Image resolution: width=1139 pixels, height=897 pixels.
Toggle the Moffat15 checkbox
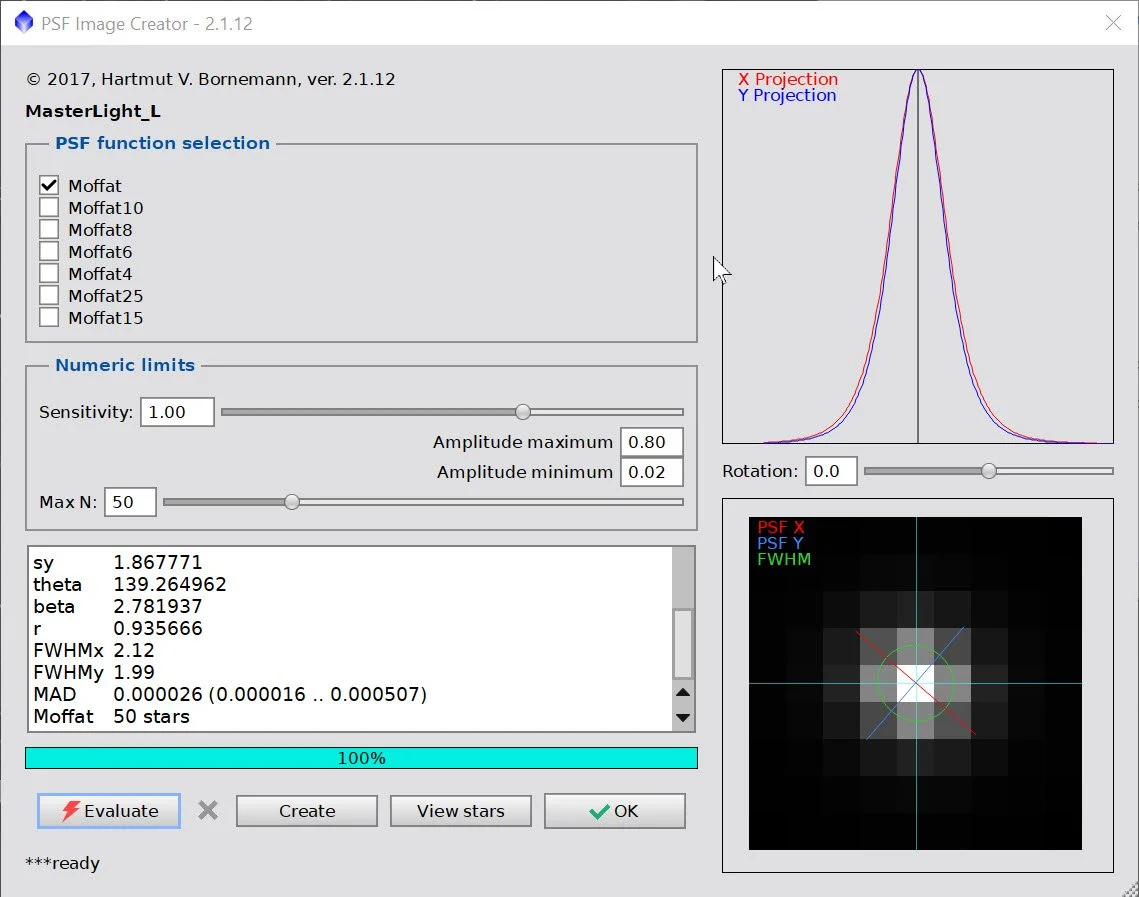pos(49,317)
